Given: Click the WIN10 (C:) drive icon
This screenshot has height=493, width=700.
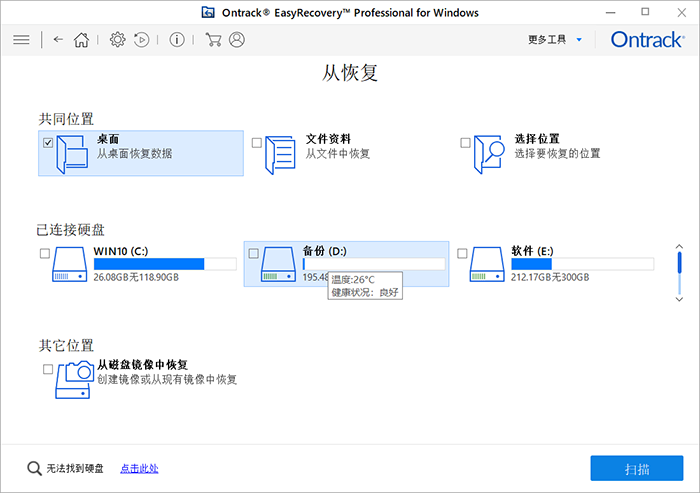Looking at the screenshot, I should click(70, 264).
